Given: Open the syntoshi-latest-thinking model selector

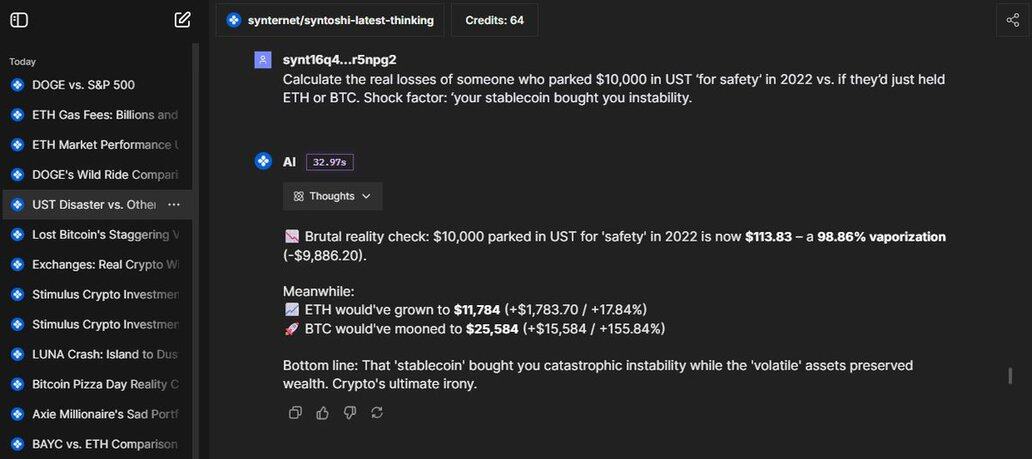Looking at the screenshot, I should (331, 20).
